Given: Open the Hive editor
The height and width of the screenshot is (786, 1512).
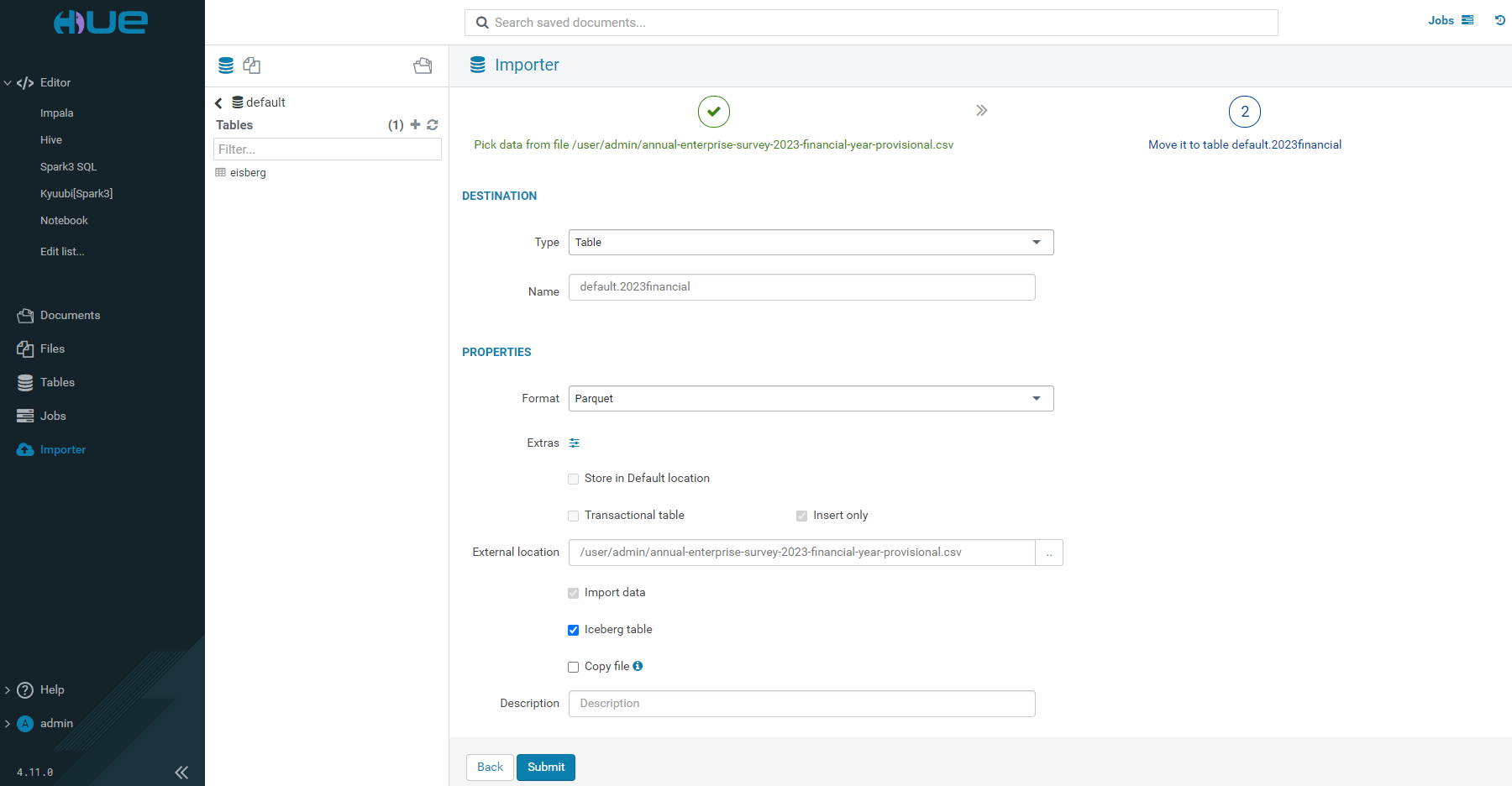Looking at the screenshot, I should point(51,140).
